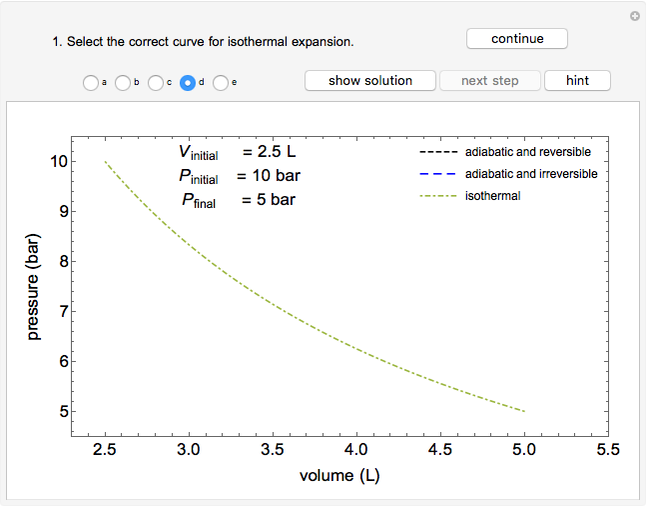This screenshot has width=646, height=508.
Task: Click the green isothermal legend line sample
Action: click(437, 196)
